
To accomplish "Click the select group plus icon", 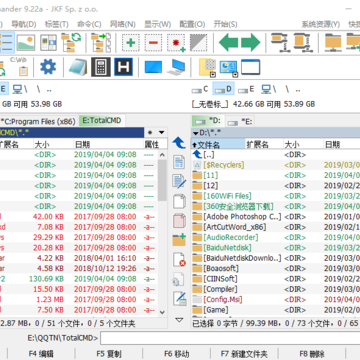I will pos(131,42).
